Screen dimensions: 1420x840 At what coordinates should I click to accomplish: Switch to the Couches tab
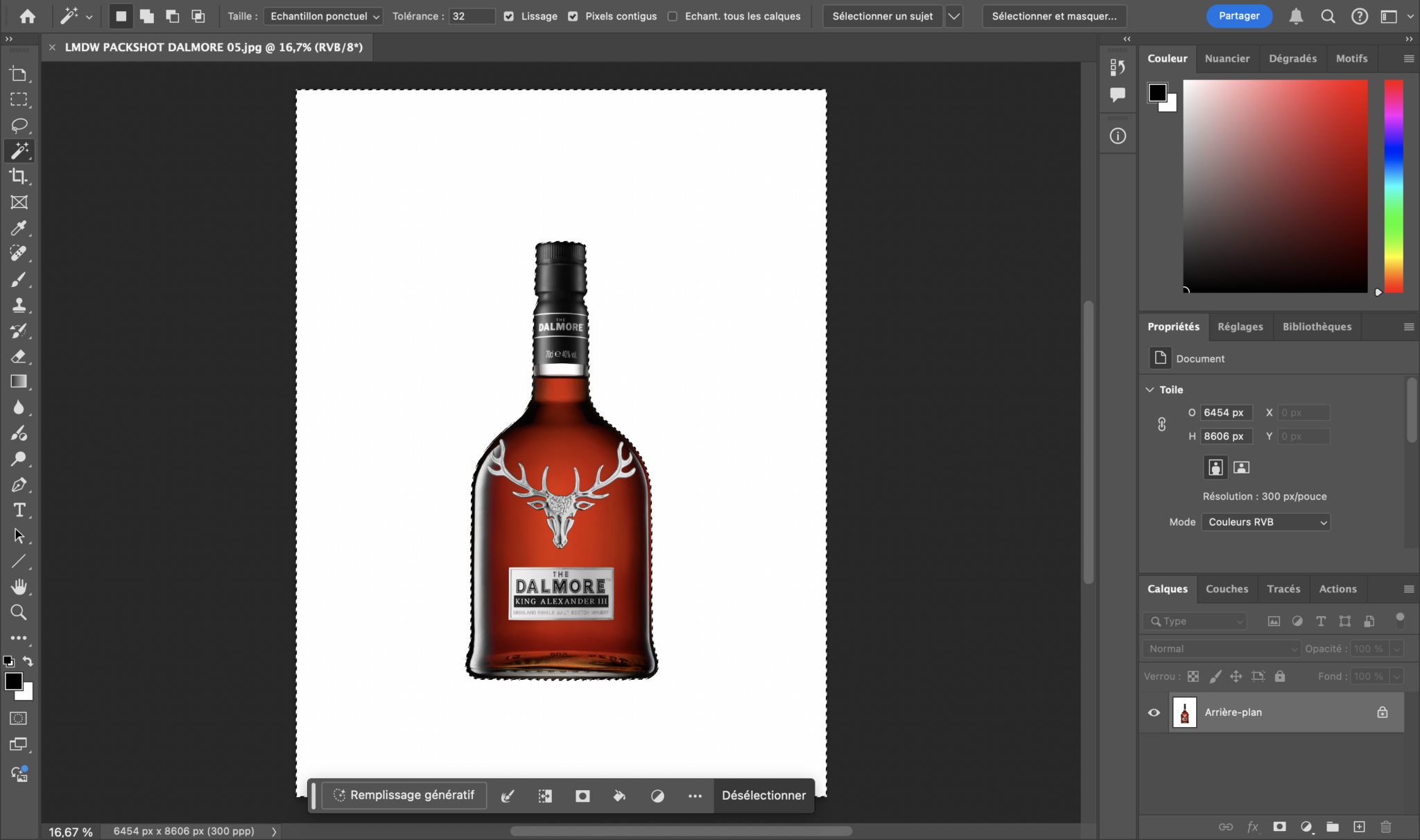click(x=1227, y=589)
